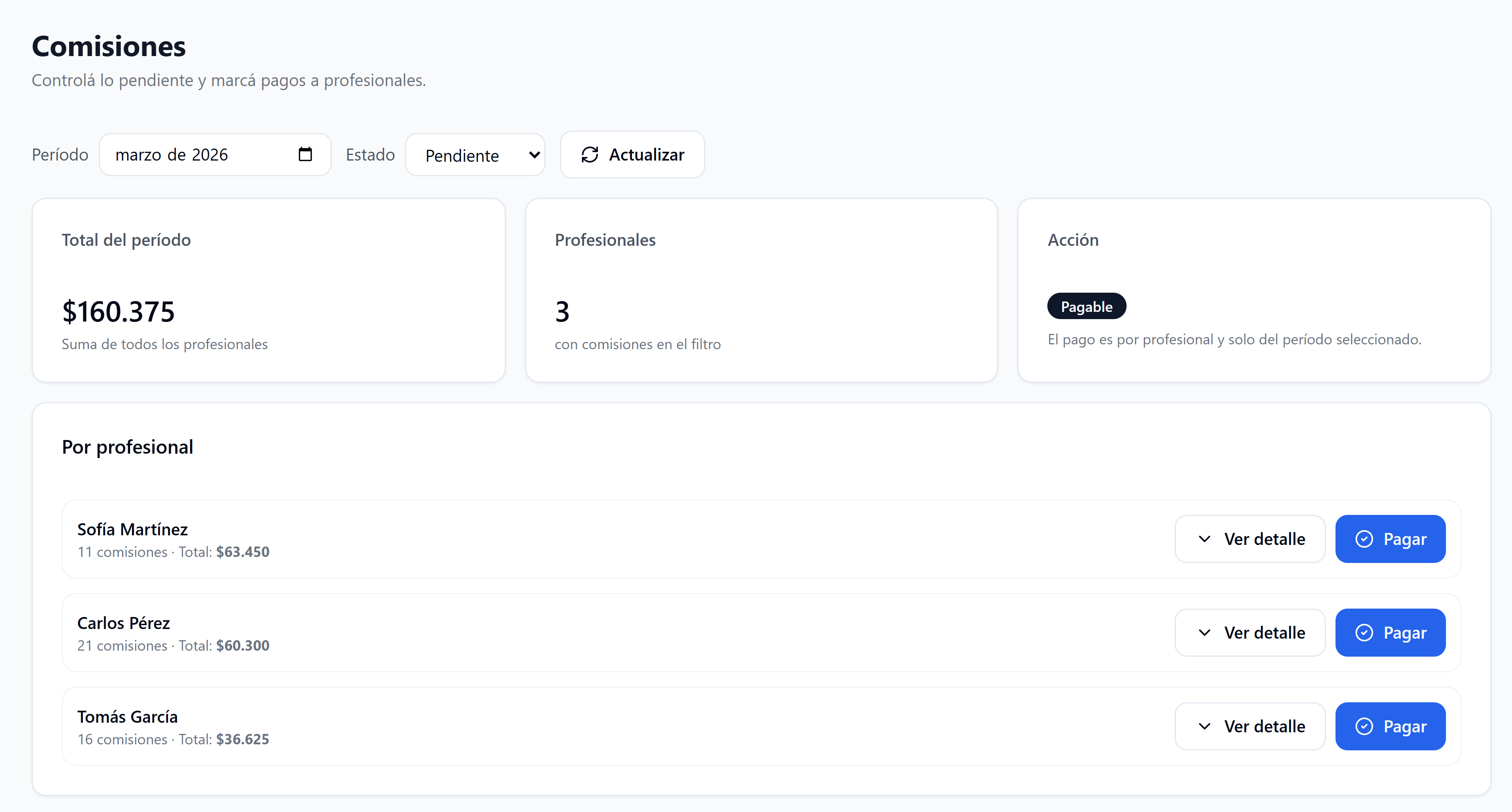Click the chevron on Sofía's Ver detalle button
The width and height of the screenshot is (1512, 812).
pyautogui.click(x=1205, y=539)
